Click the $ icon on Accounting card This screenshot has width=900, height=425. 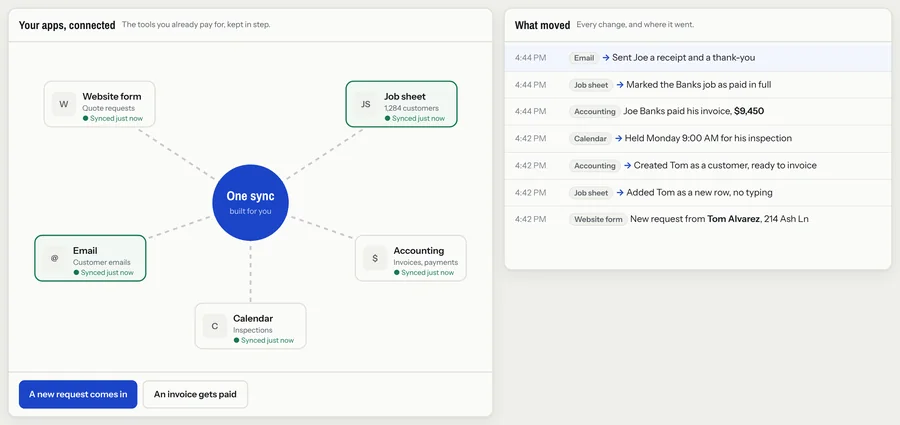(375, 258)
